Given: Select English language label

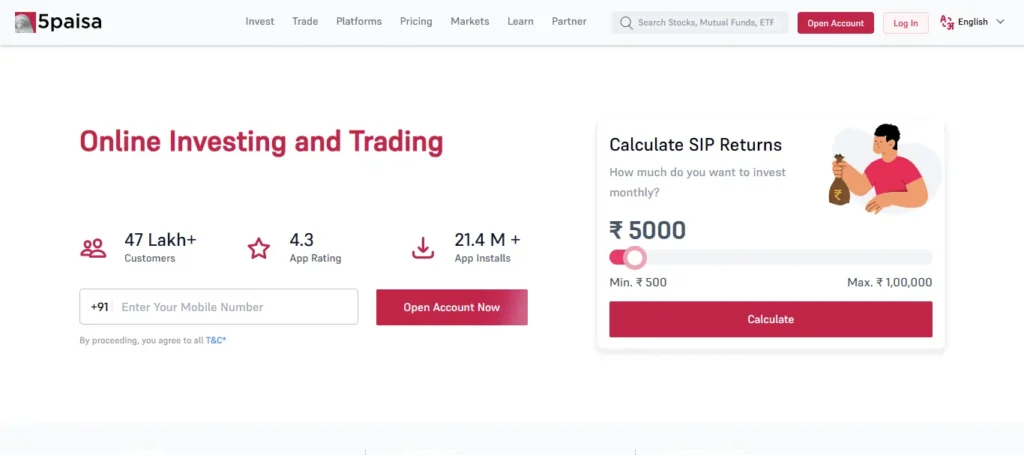Looking at the screenshot, I should coord(972,22).
